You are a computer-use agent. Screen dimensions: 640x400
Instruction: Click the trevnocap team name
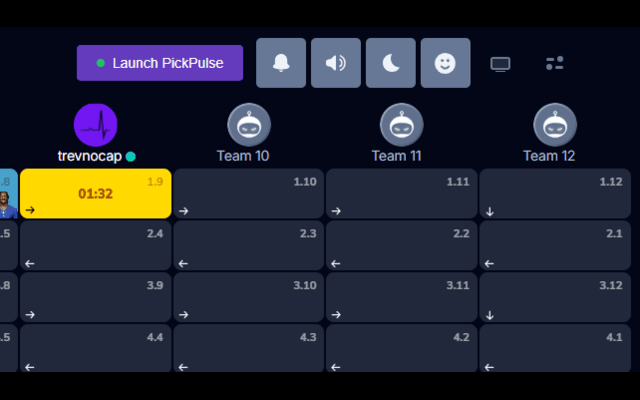pos(90,156)
